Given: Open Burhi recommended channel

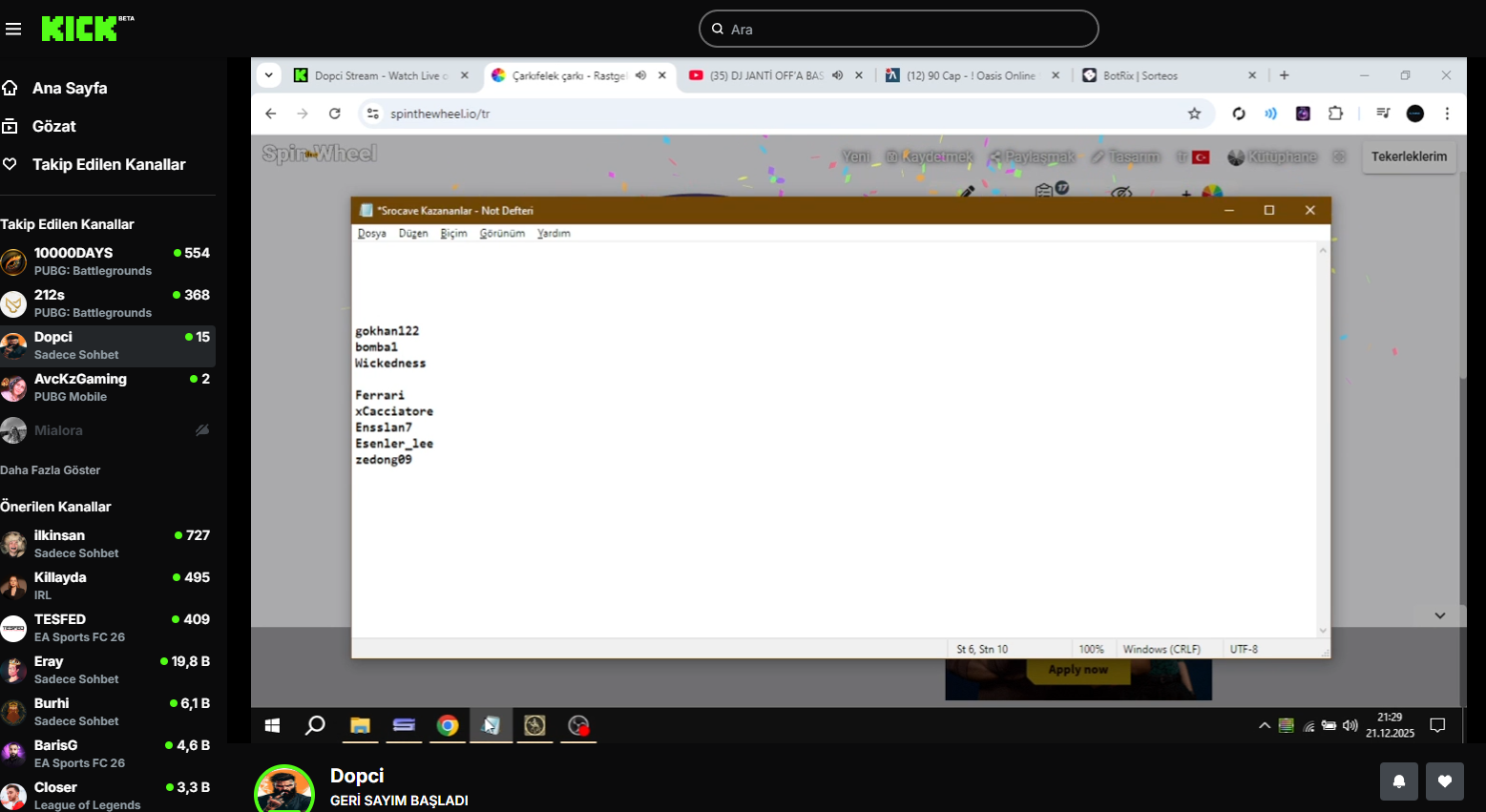Looking at the screenshot, I should (x=108, y=712).
